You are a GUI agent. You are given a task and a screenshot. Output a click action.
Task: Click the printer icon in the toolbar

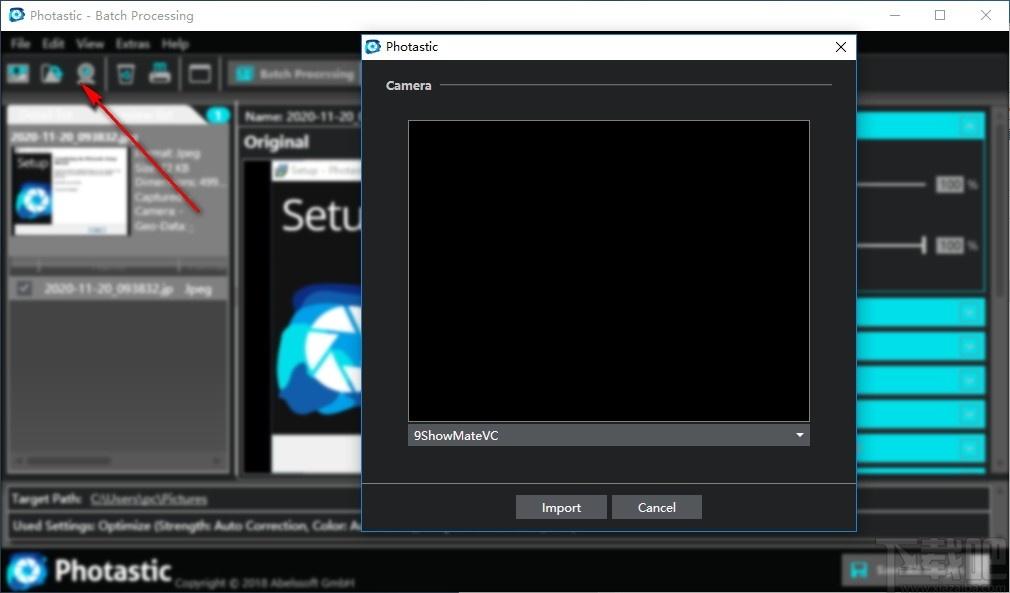160,73
